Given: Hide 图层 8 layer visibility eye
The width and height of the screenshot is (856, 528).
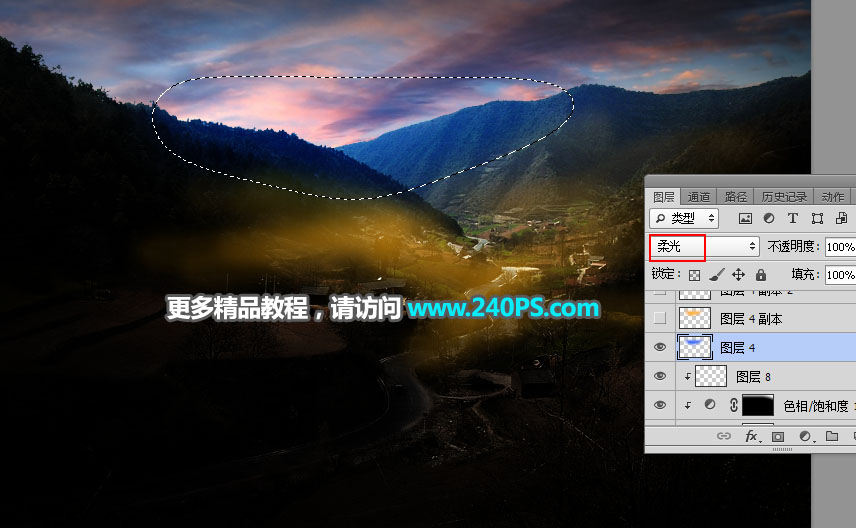Looking at the screenshot, I should 660,376.
